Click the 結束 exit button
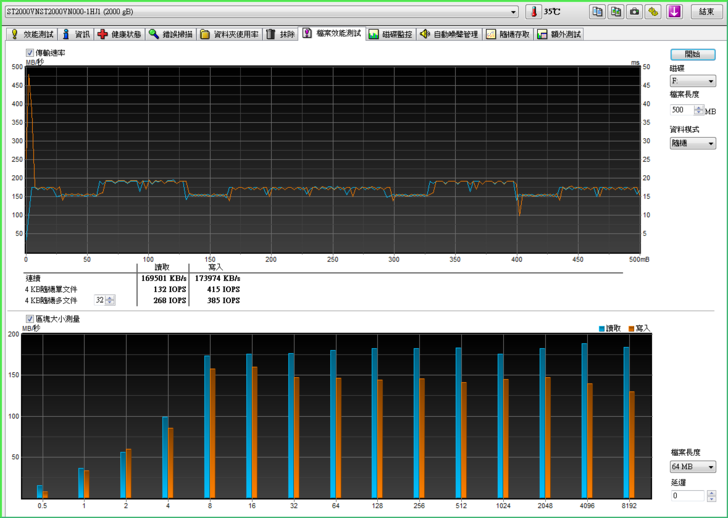Image resolution: width=728 pixels, height=518 pixels. pyautogui.click(x=706, y=11)
